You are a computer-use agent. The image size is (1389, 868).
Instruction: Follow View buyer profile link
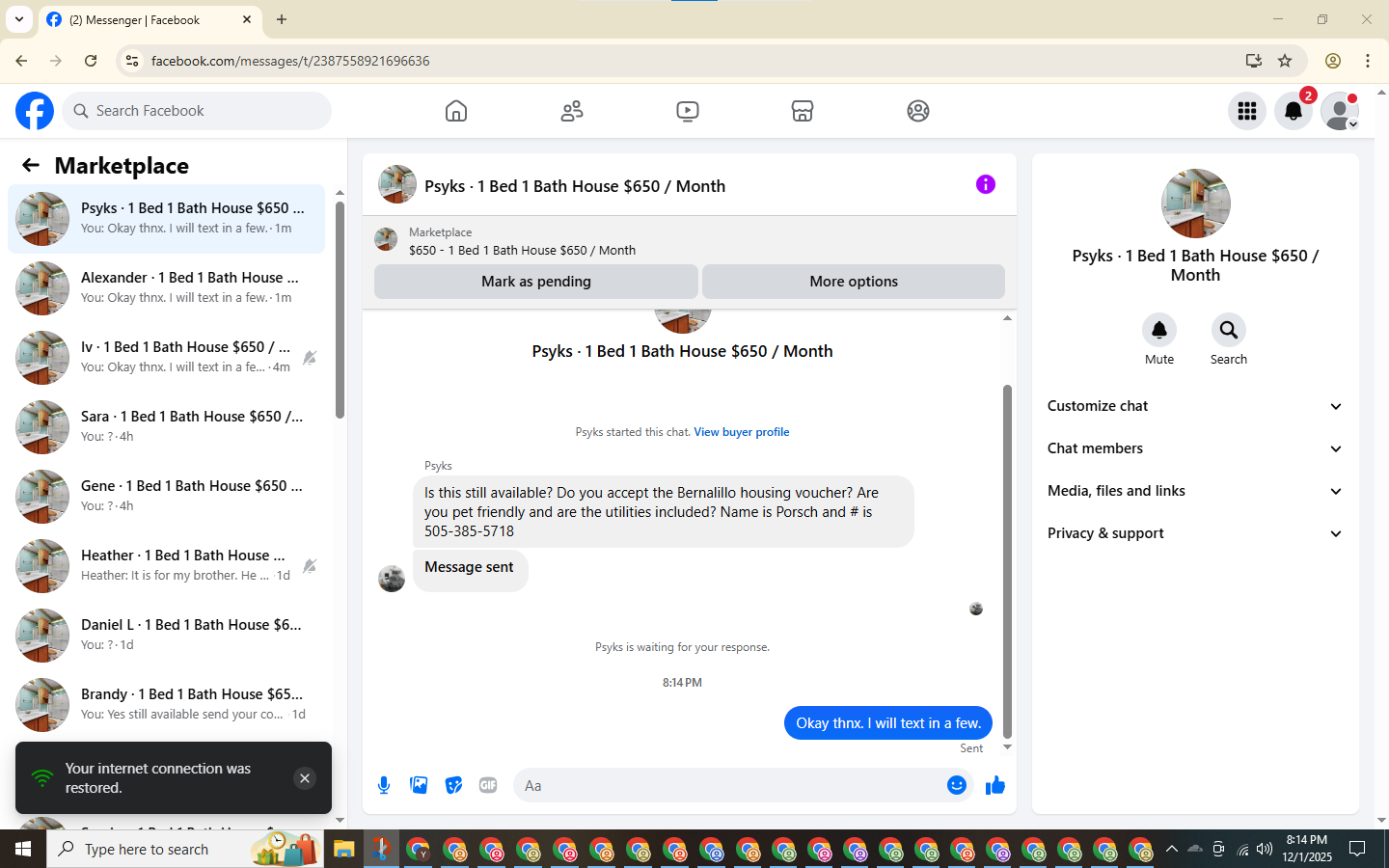[741, 432]
